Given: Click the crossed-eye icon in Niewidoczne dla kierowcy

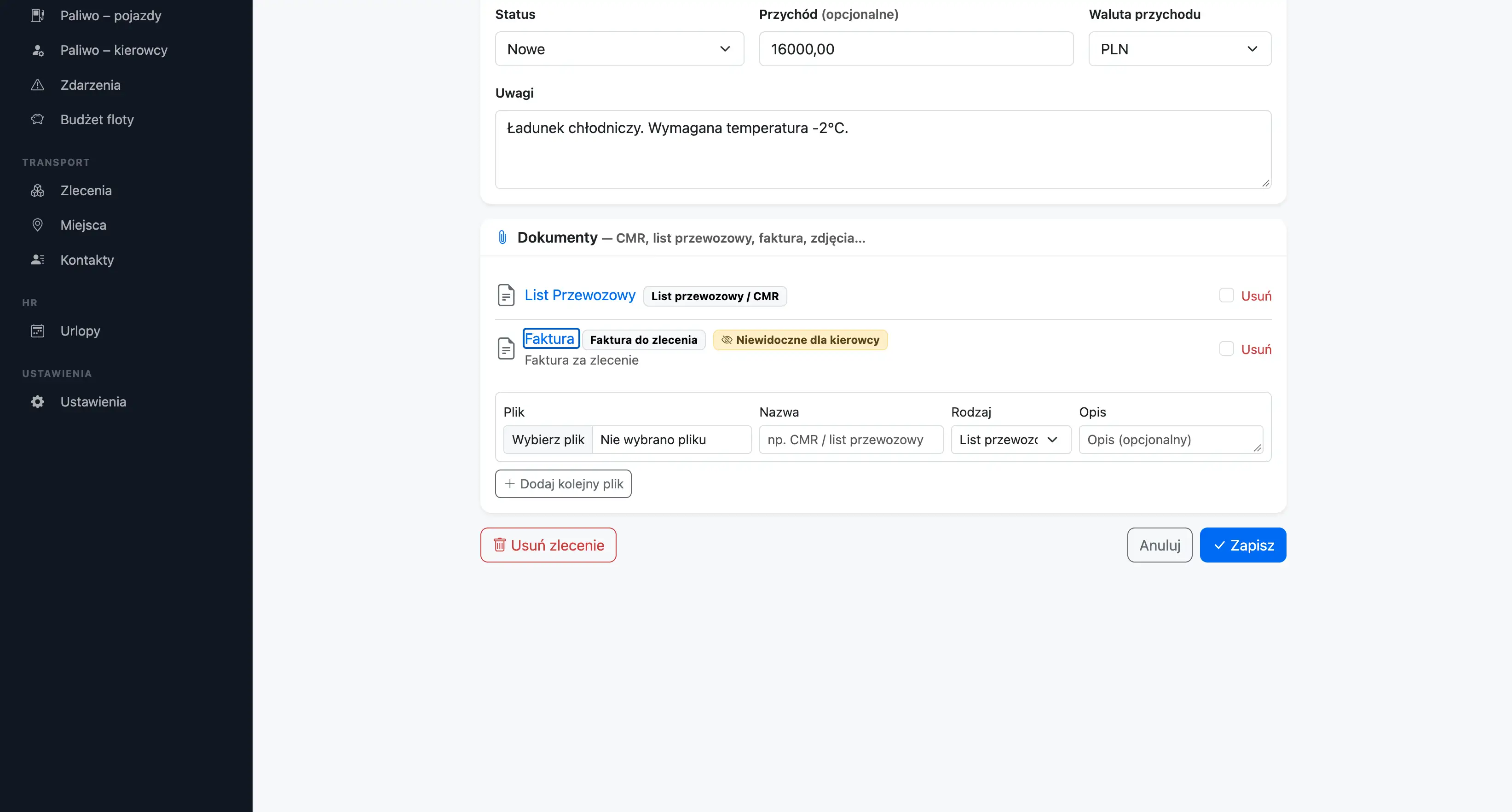Looking at the screenshot, I should click(x=727, y=340).
